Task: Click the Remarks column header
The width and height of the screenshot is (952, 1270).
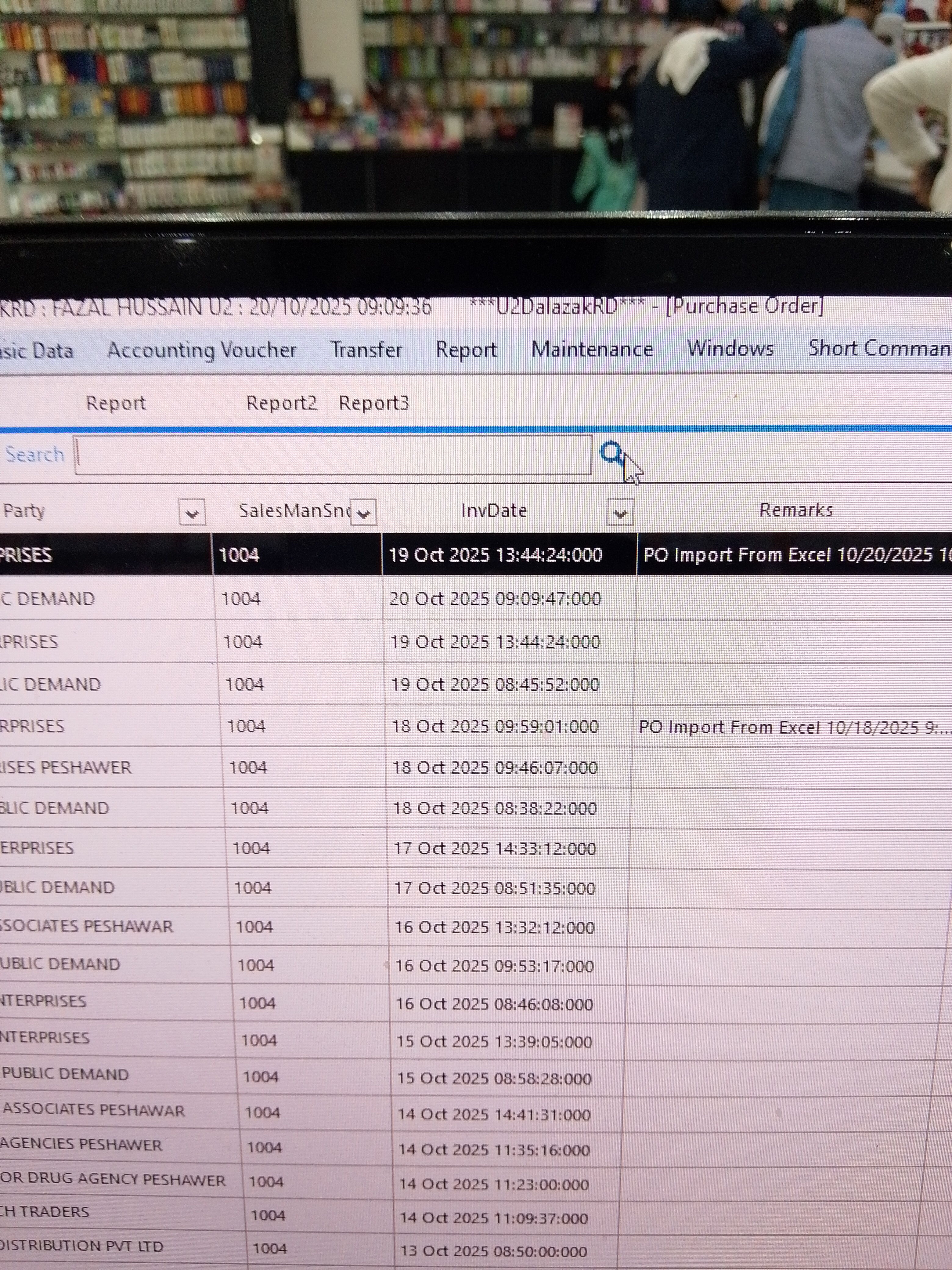Action: tap(795, 510)
